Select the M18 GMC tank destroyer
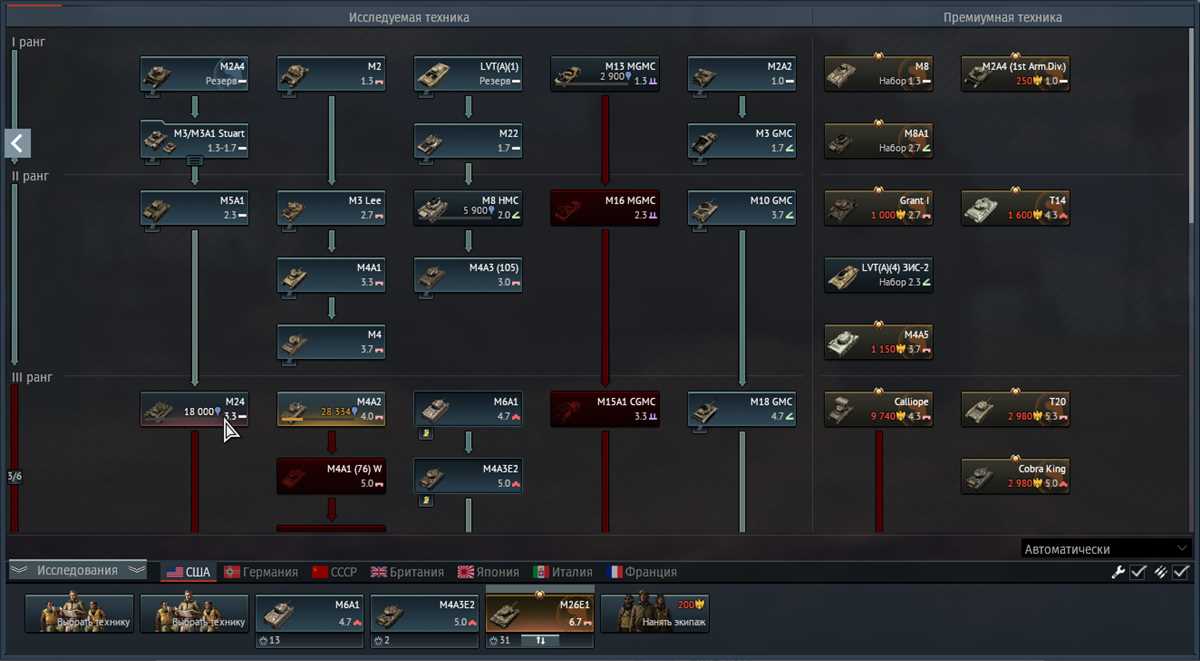 (x=742, y=409)
